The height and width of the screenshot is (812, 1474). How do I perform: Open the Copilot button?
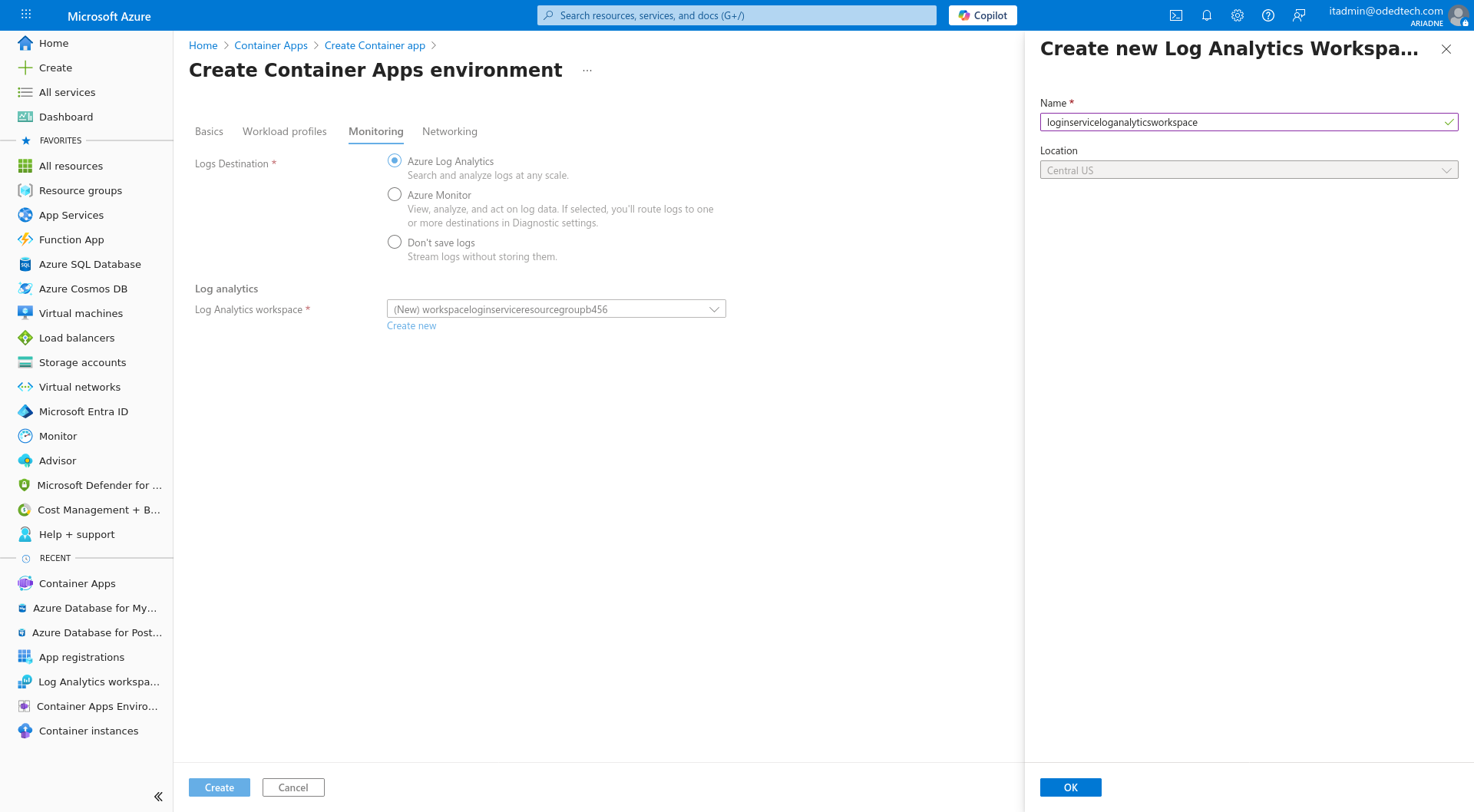[x=983, y=15]
